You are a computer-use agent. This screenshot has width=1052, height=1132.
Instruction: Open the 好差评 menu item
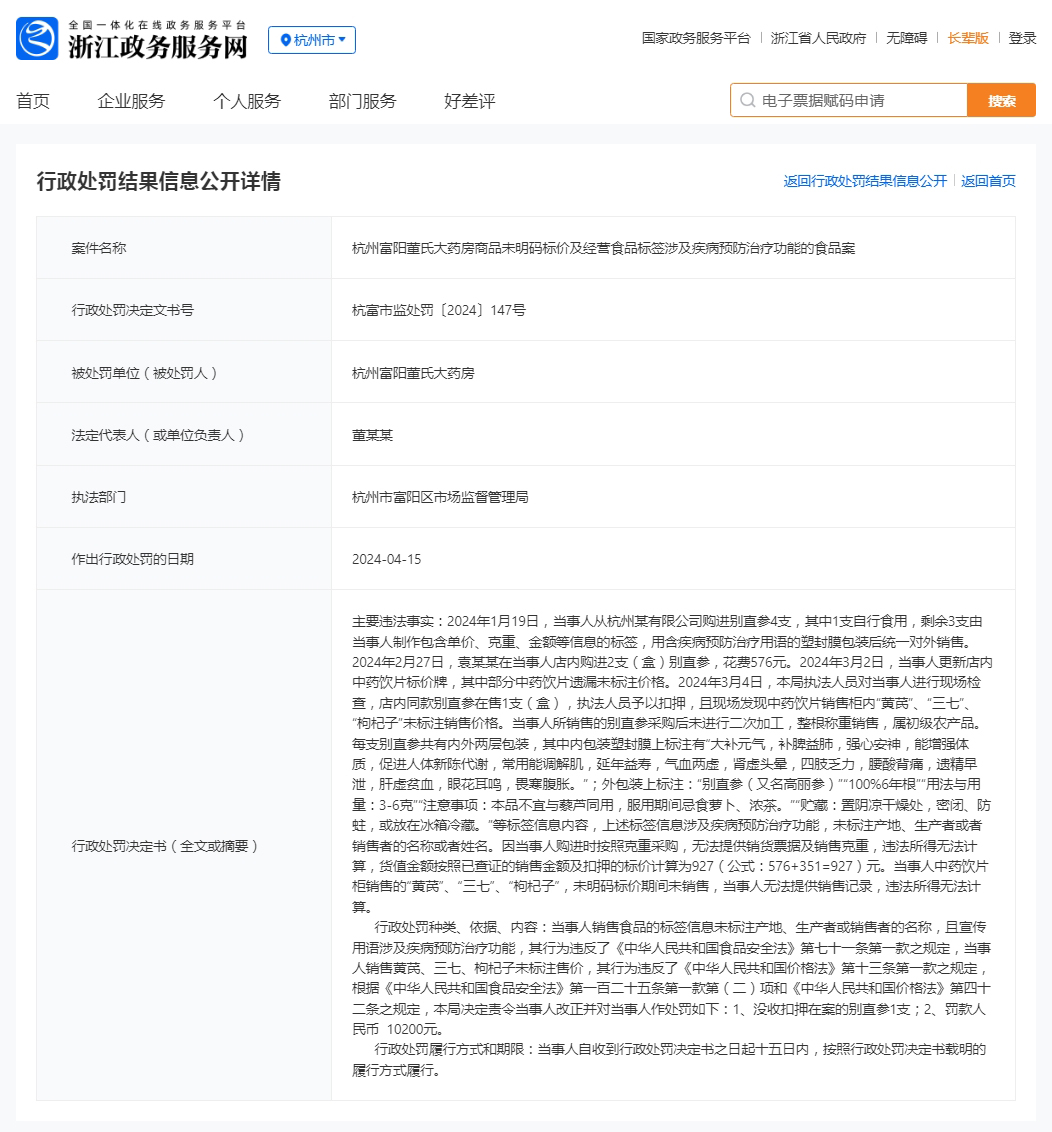pos(470,101)
